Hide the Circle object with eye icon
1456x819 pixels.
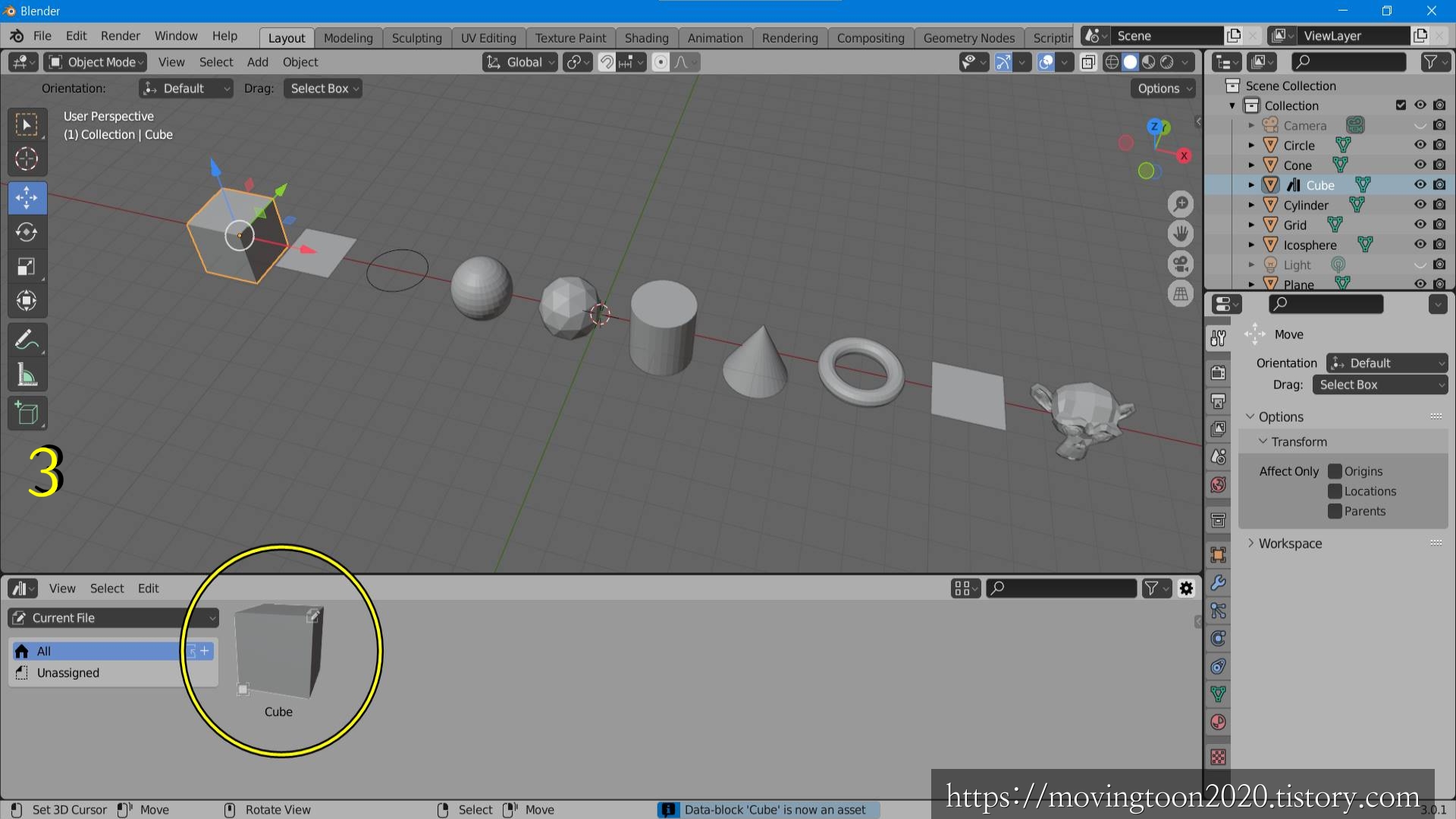tap(1420, 145)
